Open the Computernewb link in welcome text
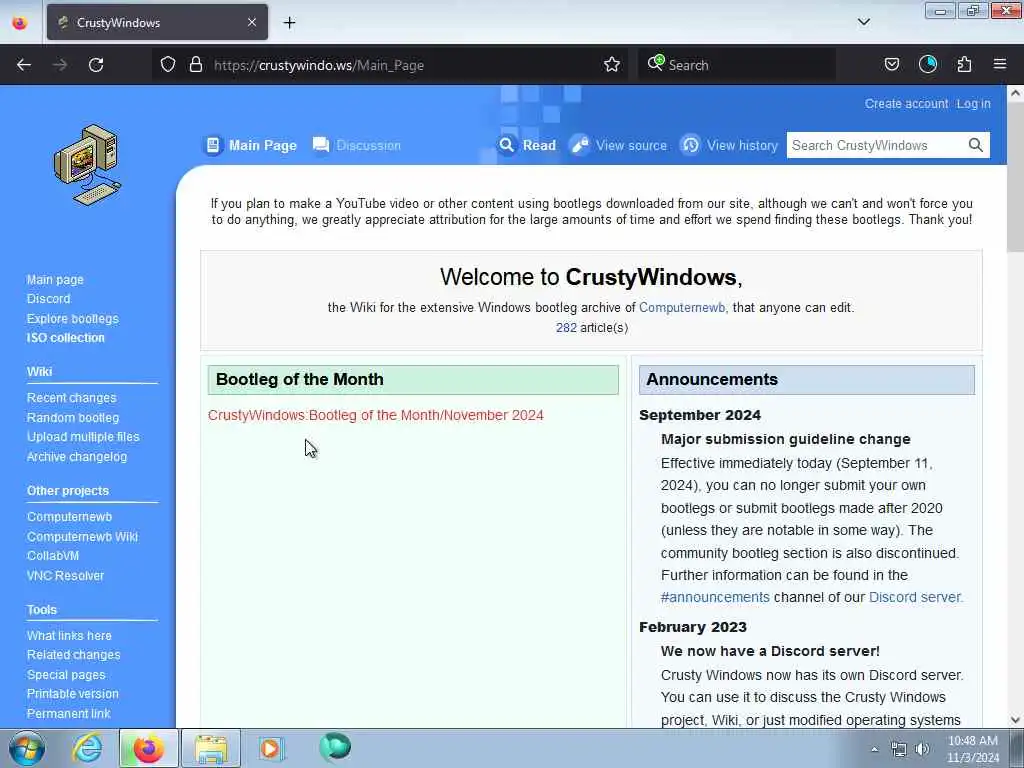 pos(682,308)
